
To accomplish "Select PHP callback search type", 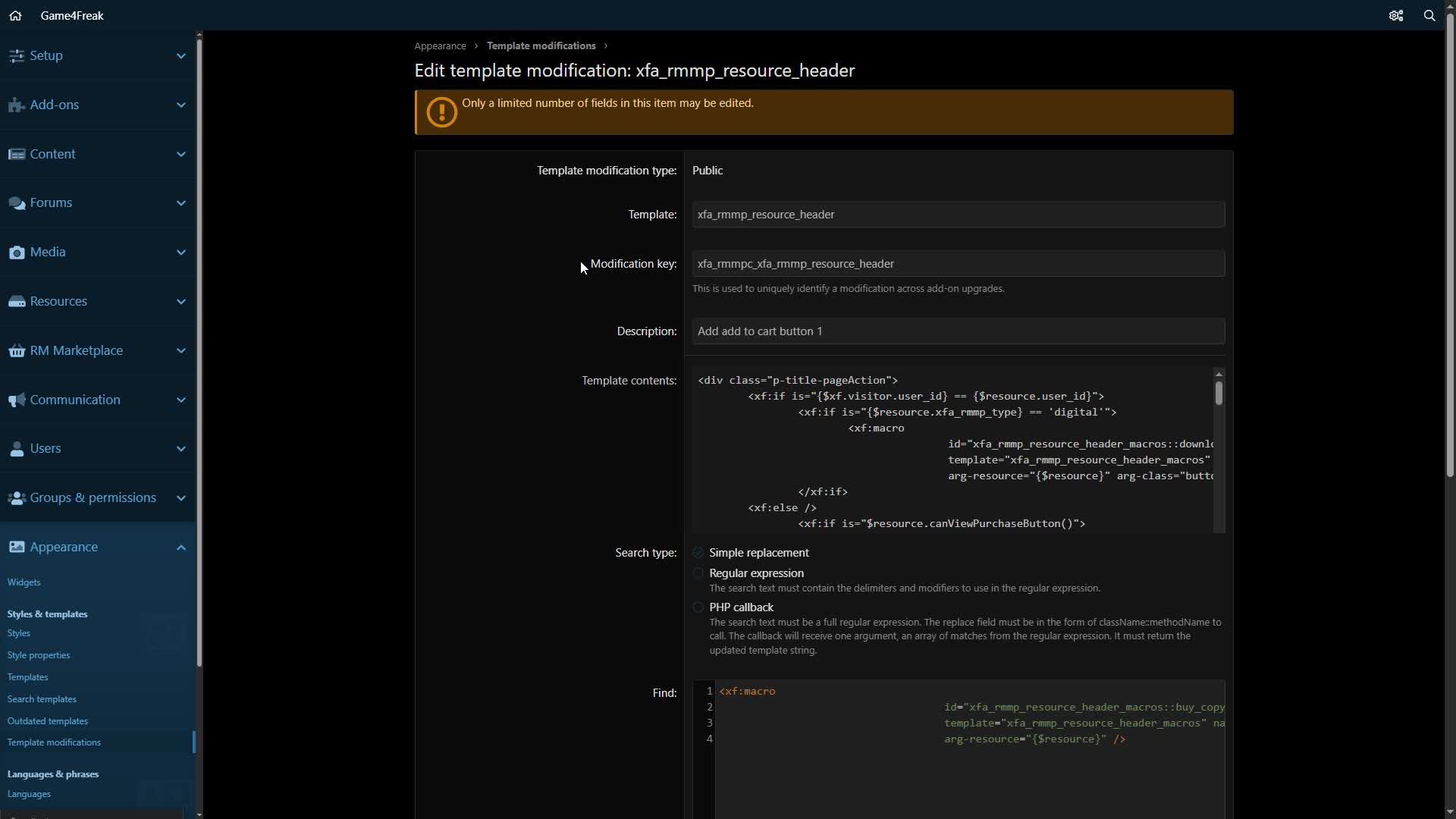I will point(698,607).
